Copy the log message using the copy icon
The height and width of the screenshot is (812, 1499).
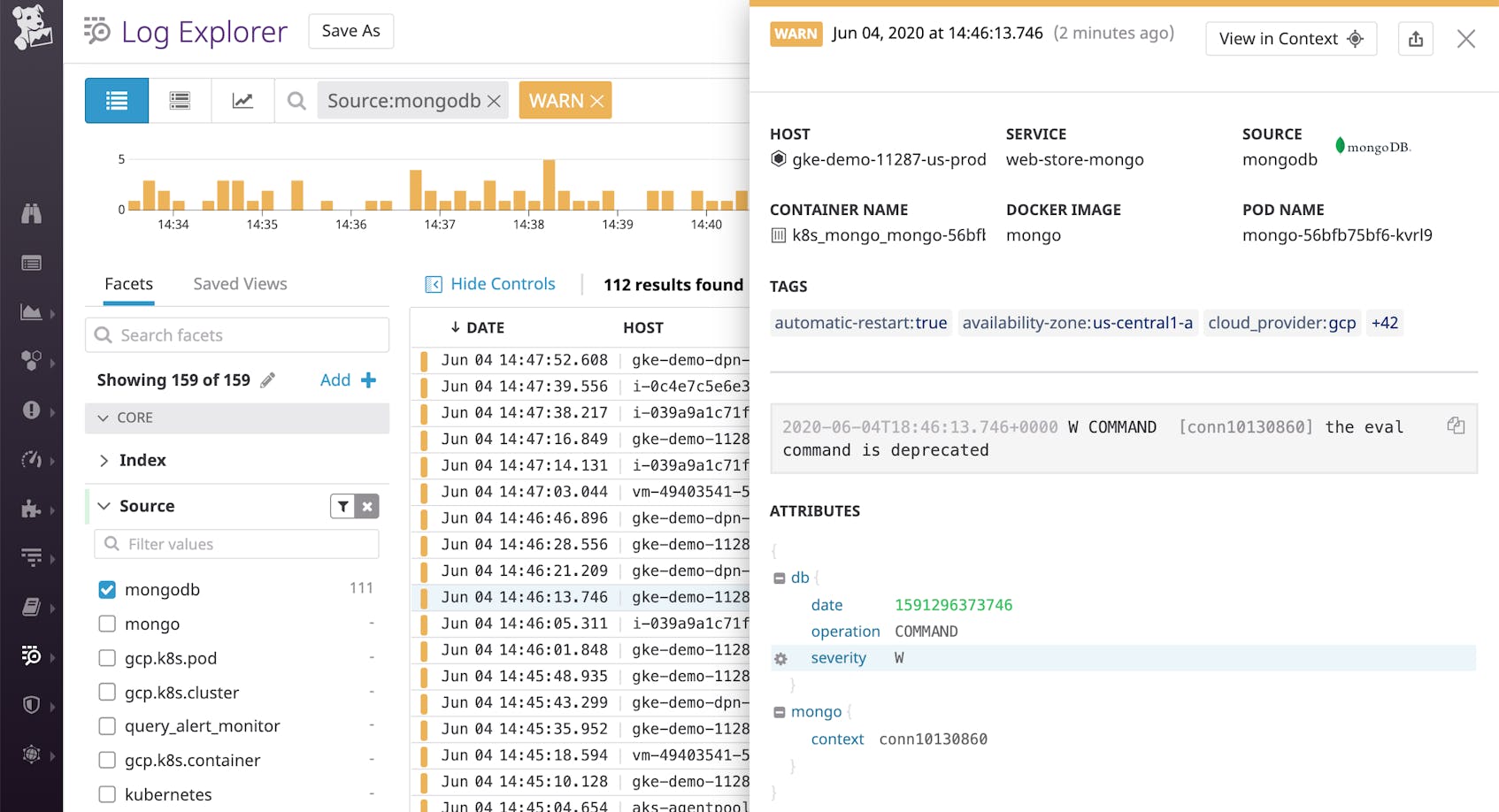(1457, 425)
